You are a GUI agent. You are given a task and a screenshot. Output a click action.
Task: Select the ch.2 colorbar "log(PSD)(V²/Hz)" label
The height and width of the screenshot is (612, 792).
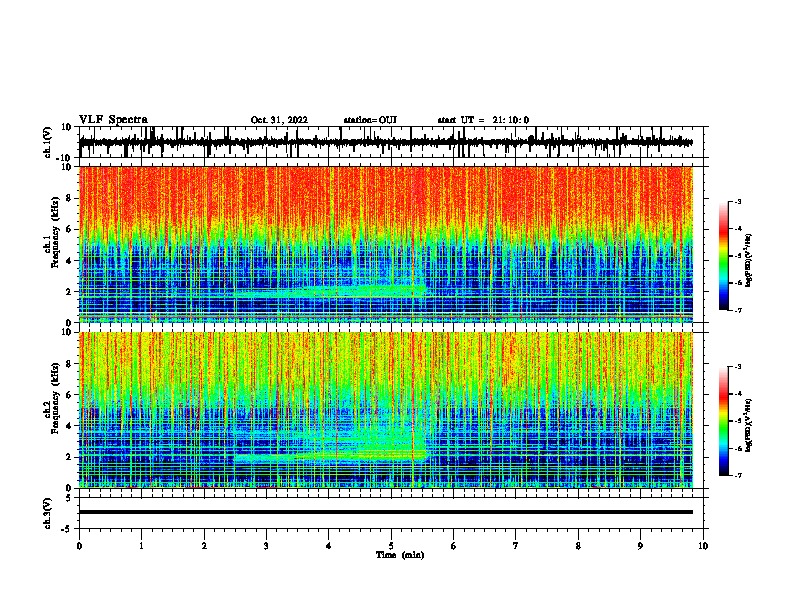[749, 425]
